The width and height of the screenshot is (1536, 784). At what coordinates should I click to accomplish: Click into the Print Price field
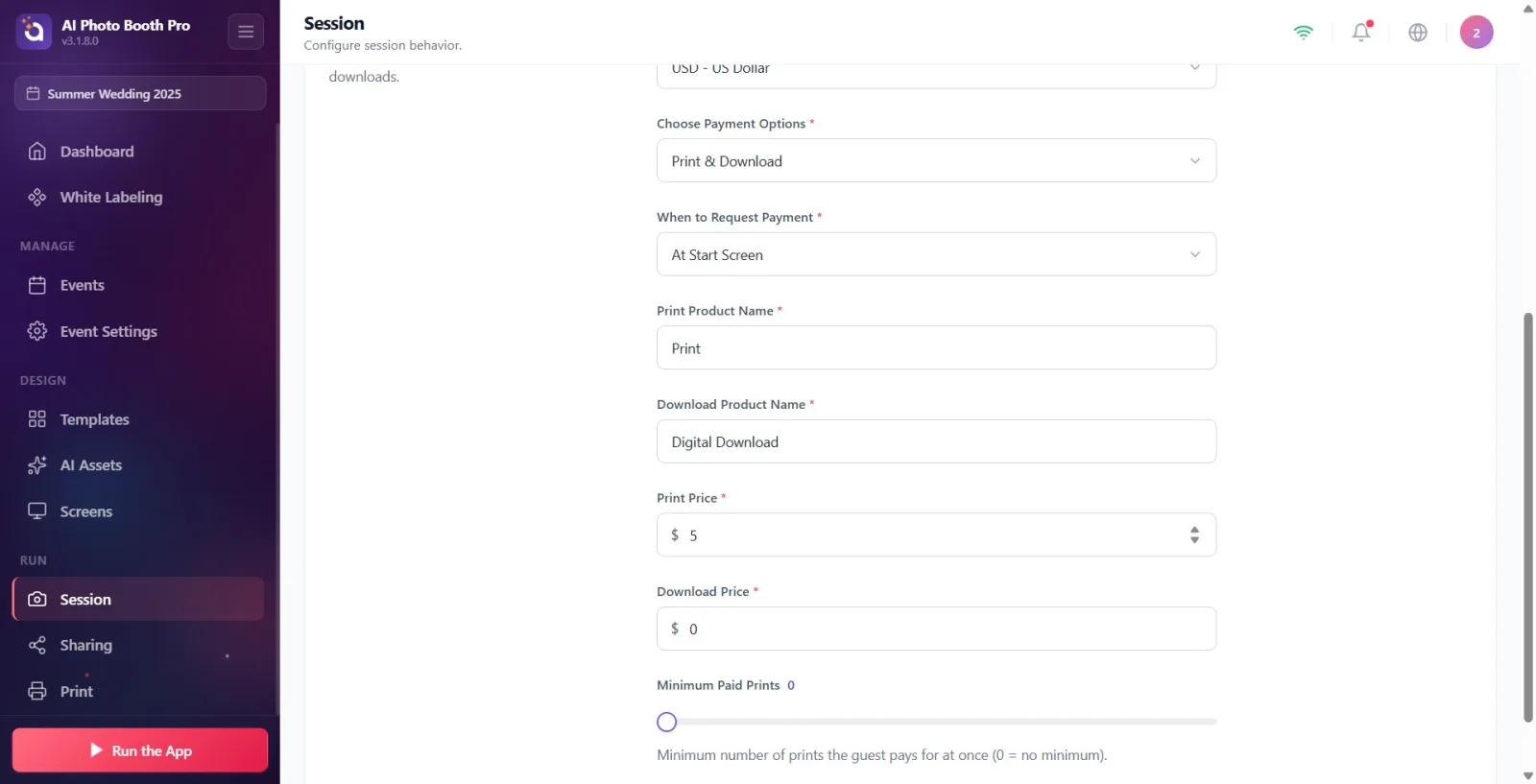click(936, 535)
